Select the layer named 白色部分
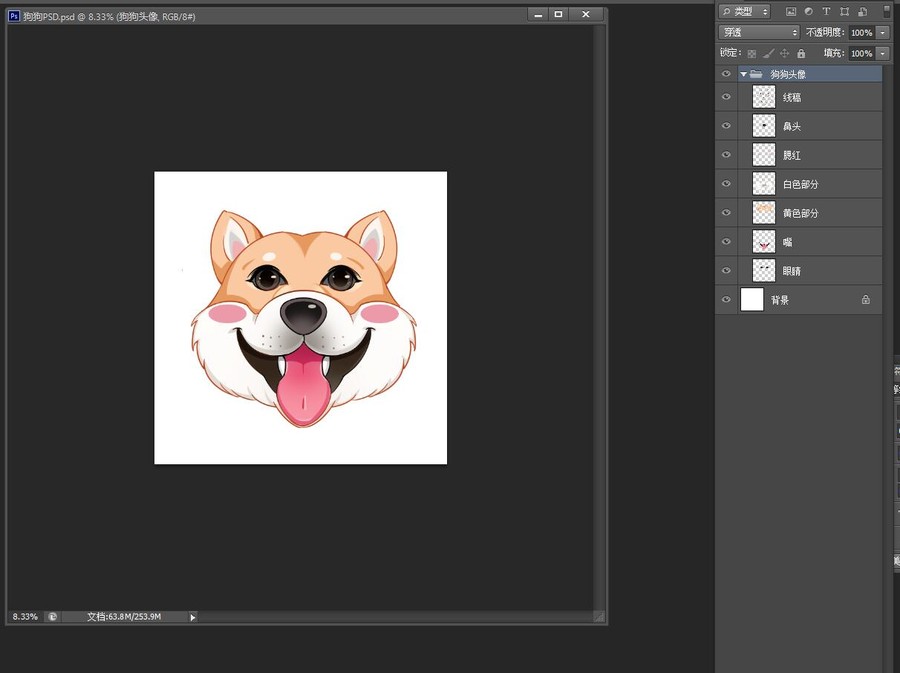The height and width of the screenshot is (673, 900). click(x=801, y=184)
